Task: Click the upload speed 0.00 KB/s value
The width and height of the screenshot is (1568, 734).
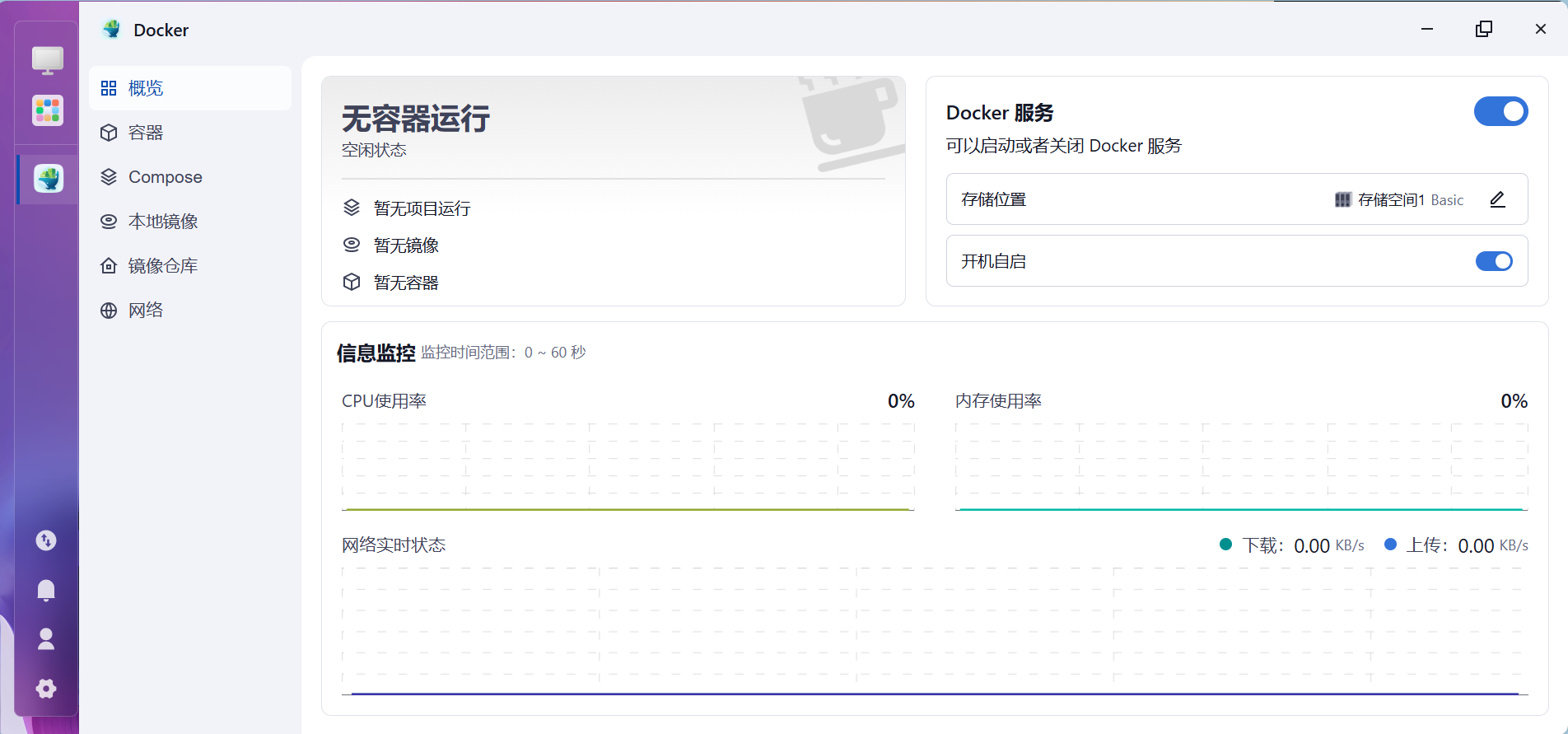Action: tap(1493, 545)
